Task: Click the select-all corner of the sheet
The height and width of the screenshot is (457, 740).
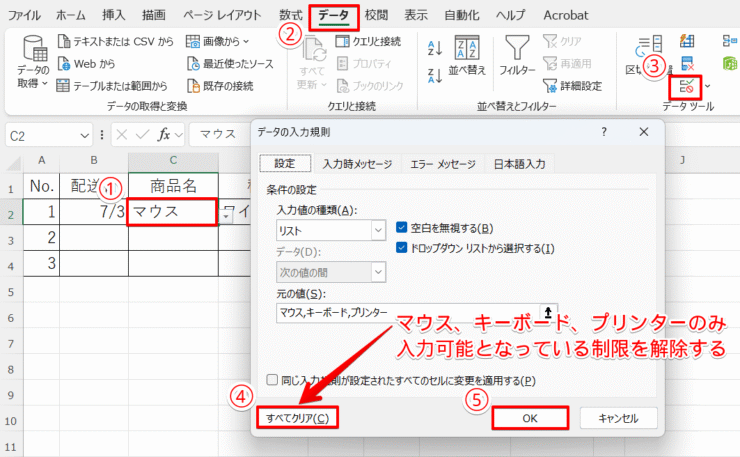Action: click(12, 163)
